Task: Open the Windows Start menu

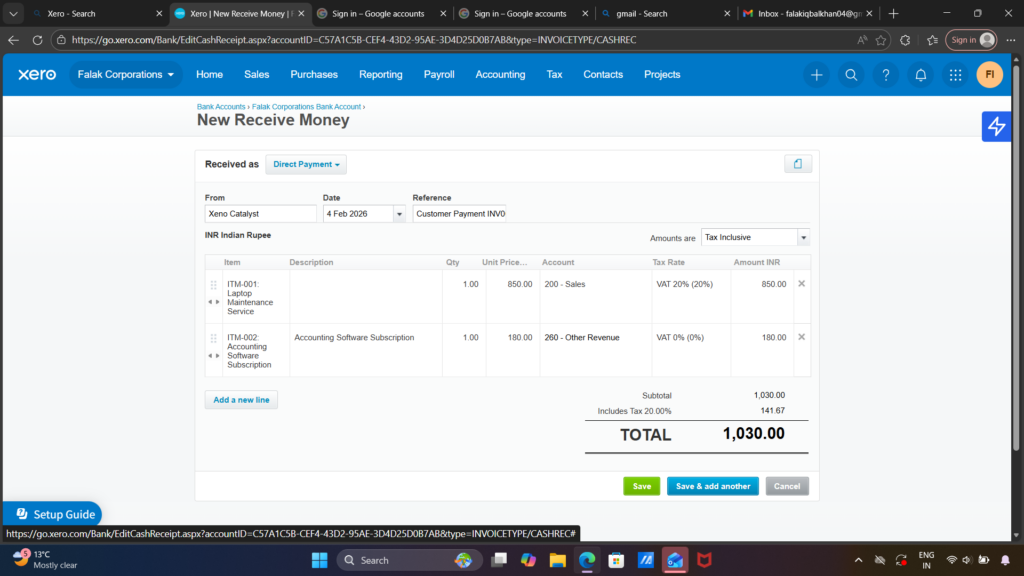Action: [x=319, y=560]
